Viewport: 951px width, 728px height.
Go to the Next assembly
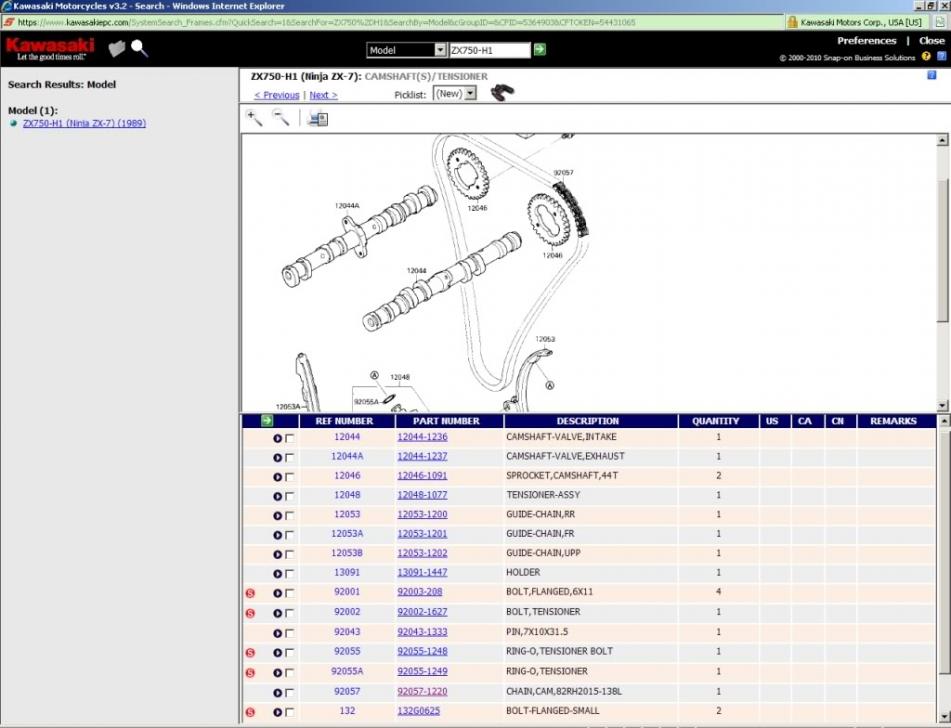(323, 95)
